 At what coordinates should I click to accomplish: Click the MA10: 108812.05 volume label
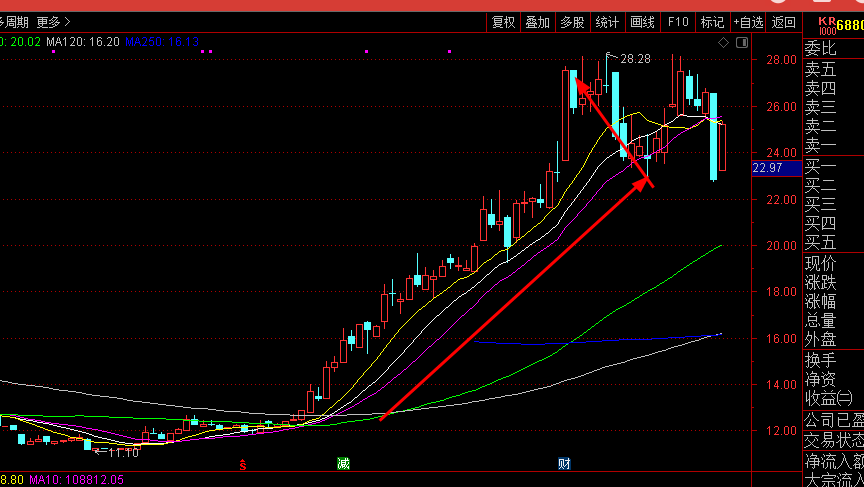[x=77, y=480]
